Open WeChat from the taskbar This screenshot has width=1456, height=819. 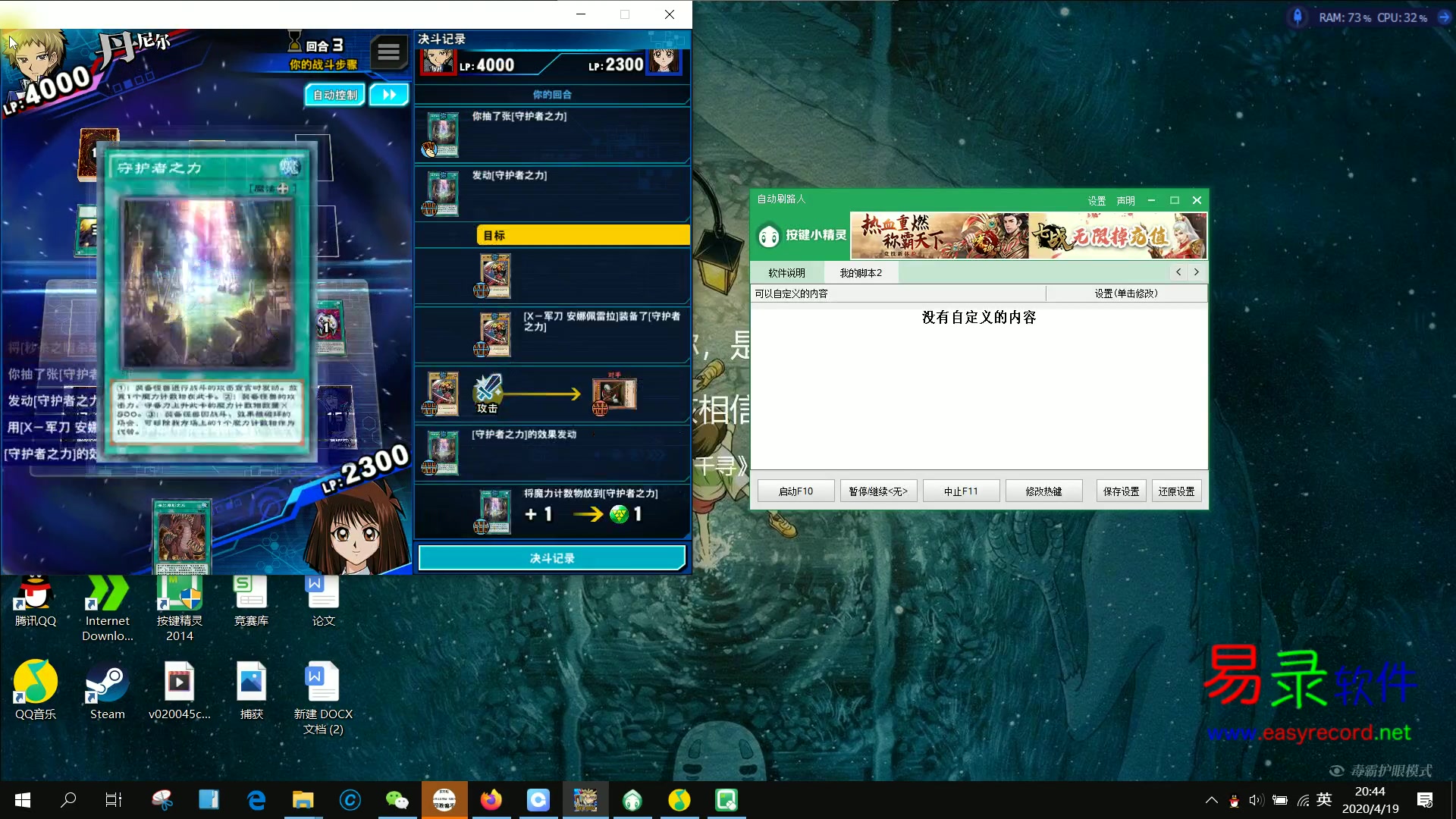397,800
